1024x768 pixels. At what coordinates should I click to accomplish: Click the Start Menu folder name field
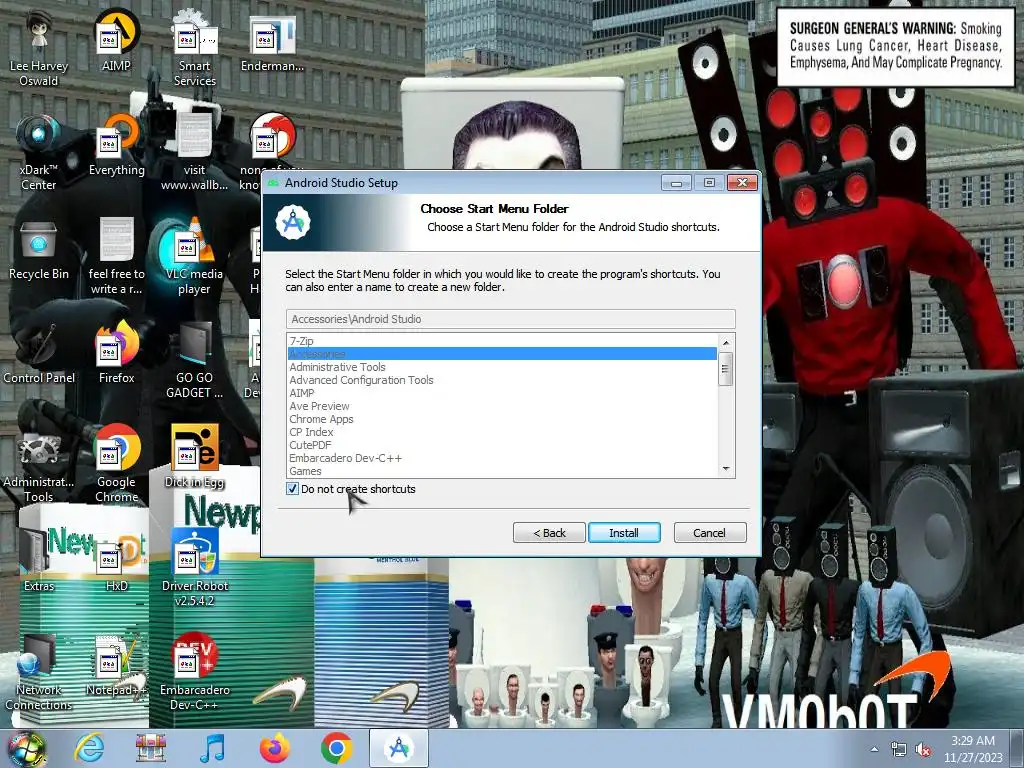(x=511, y=319)
